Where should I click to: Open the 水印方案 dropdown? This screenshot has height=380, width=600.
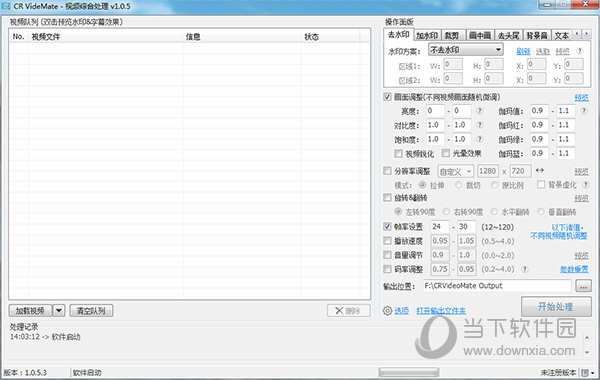tap(465, 50)
